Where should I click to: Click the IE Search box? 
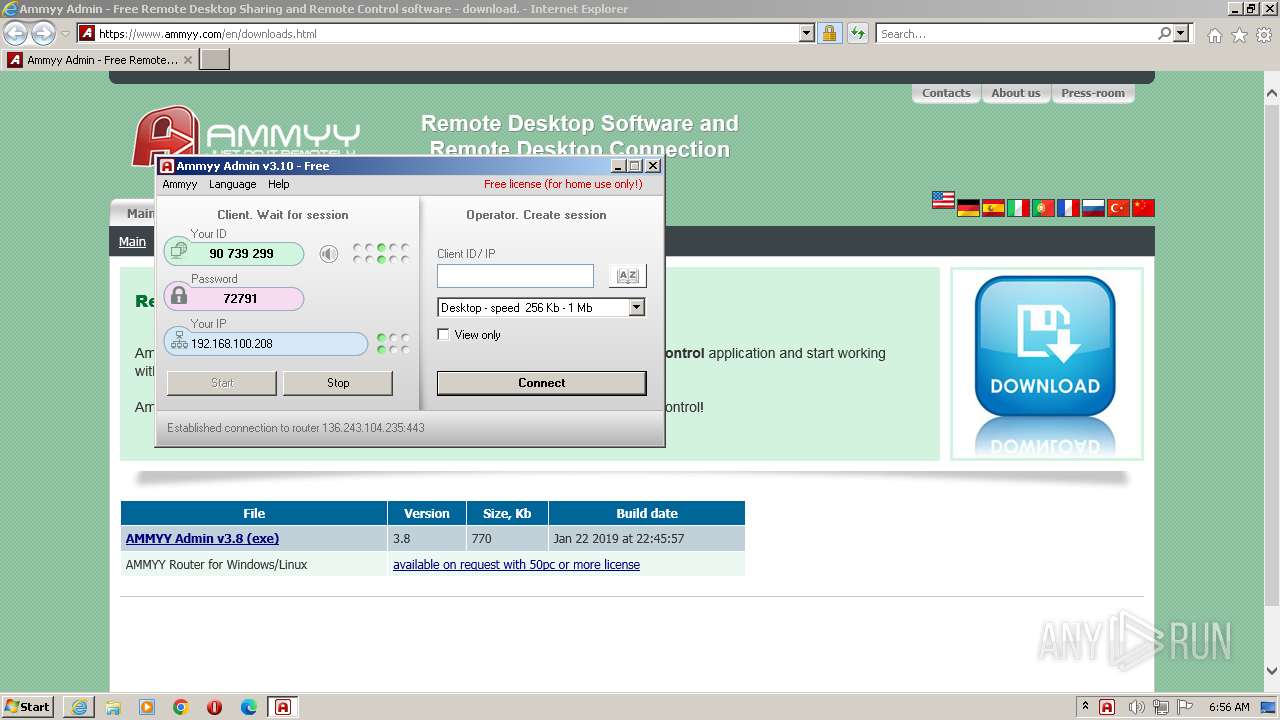[x=1016, y=33]
